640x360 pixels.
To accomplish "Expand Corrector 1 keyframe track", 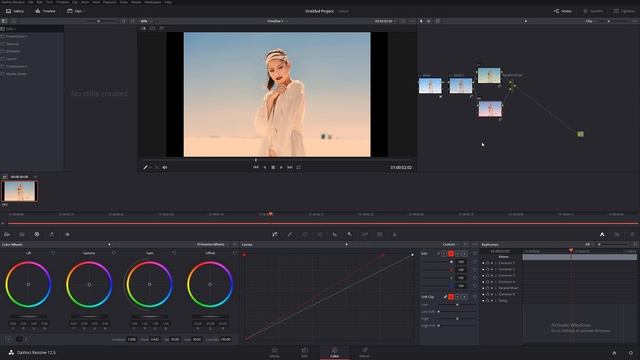I will click(x=496, y=263).
